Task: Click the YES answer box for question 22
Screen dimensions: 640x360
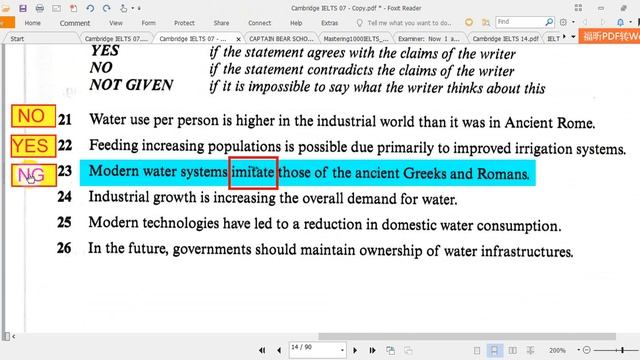Action: [x=33, y=146]
